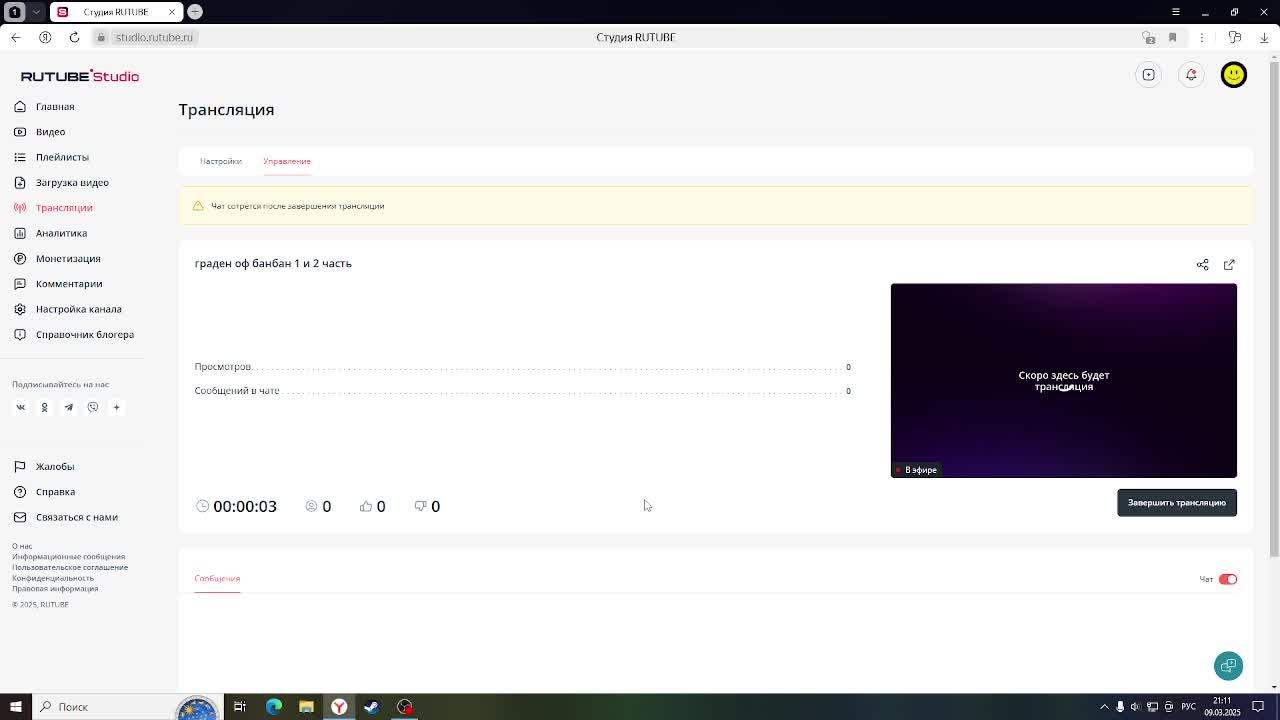Open Microsoft Edge from the taskbar
The height and width of the screenshot is (720, 1280).
coord(273,707)
